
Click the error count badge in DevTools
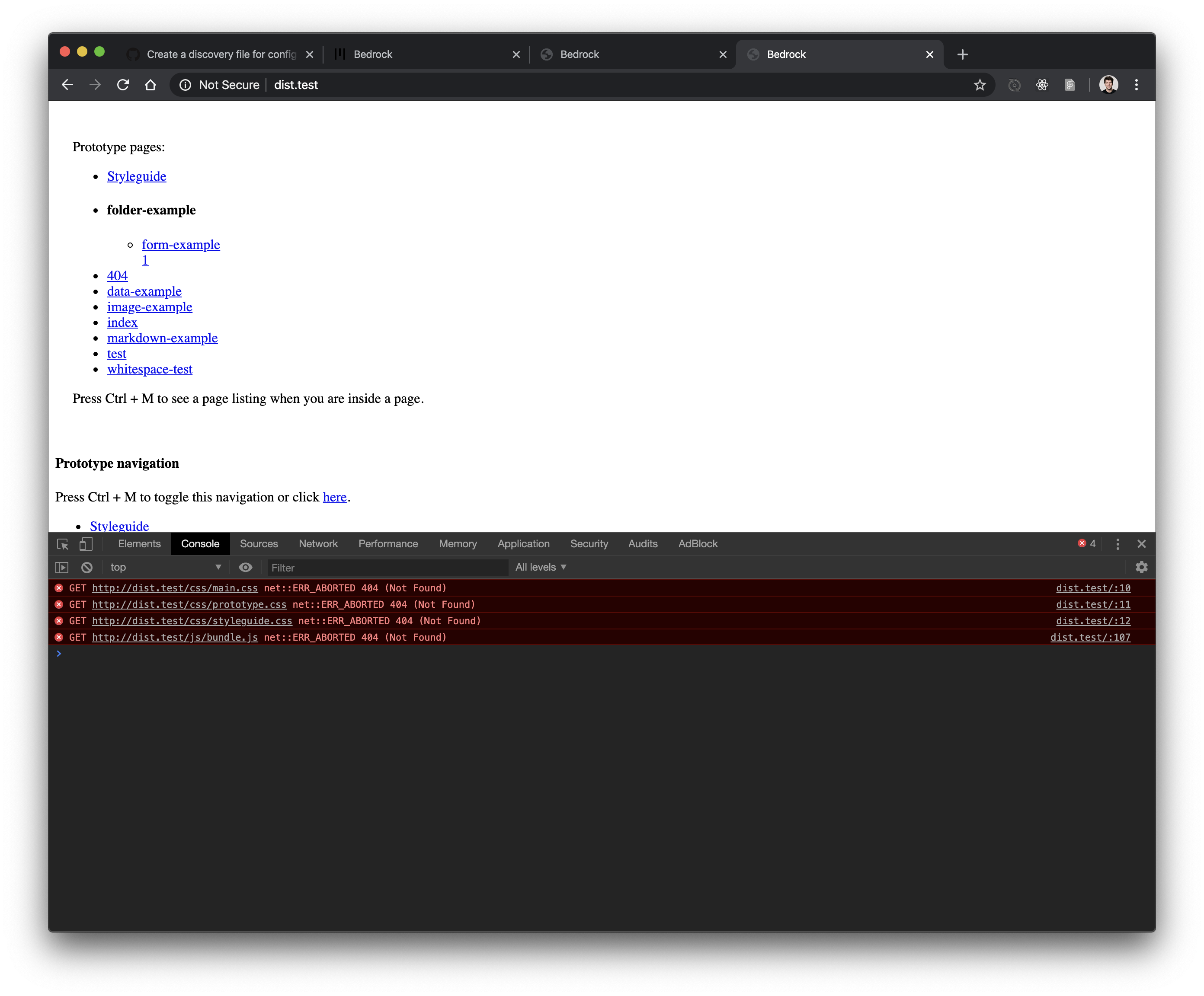[x=1086, y=544]
